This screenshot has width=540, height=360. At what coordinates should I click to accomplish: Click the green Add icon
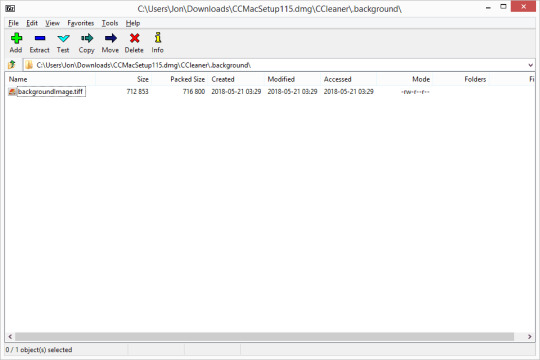(x=16, y=38)
